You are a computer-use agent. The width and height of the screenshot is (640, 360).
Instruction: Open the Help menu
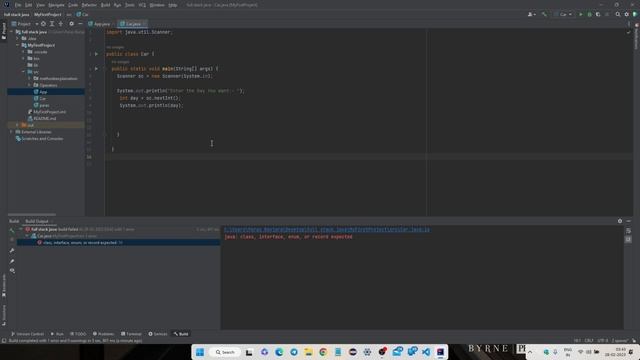[x=173, y=5]
